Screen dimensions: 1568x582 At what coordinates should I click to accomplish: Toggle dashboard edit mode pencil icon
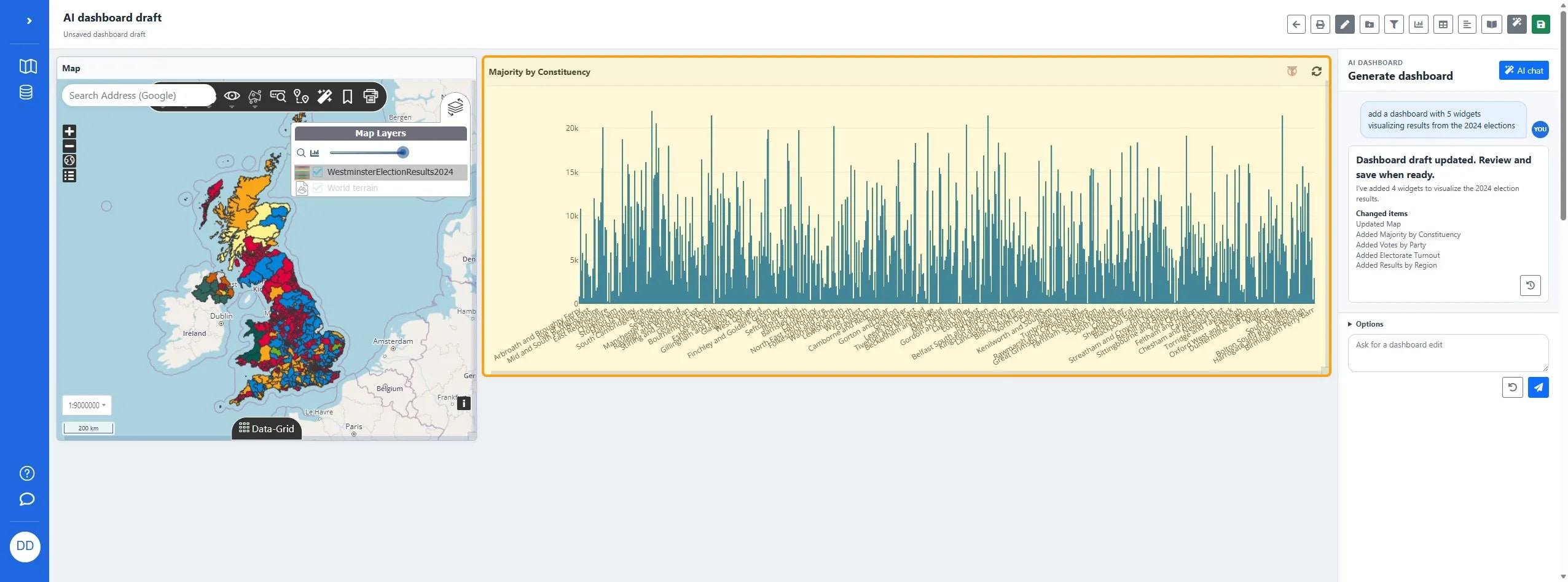(1345, 25)
